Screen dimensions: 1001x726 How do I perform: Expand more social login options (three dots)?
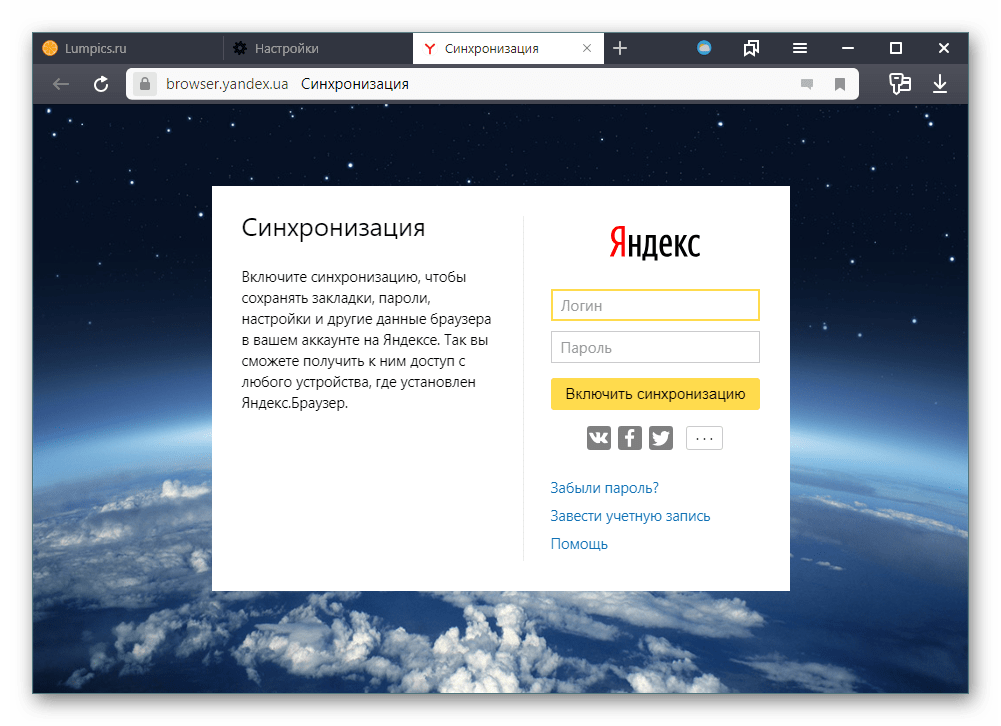704,438
